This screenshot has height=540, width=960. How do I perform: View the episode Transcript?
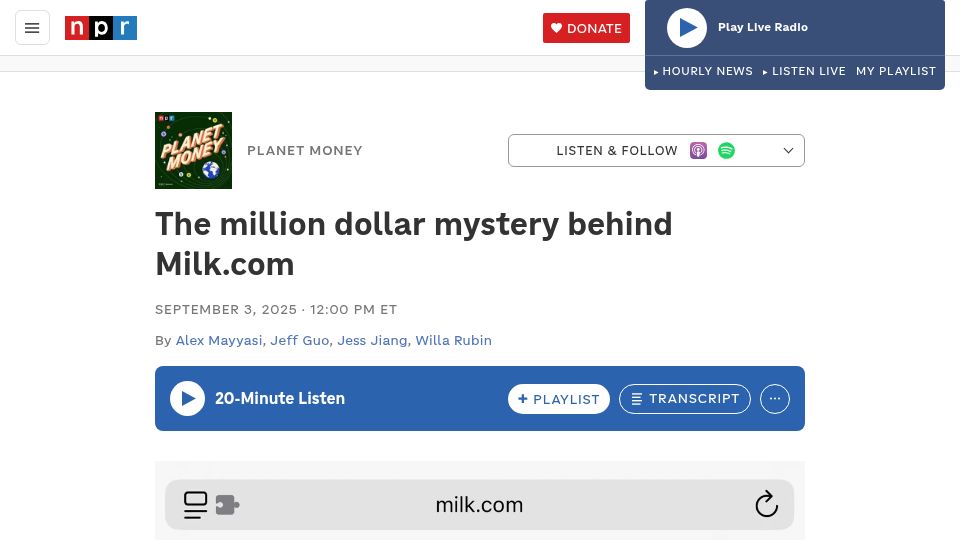pos(684,399)
